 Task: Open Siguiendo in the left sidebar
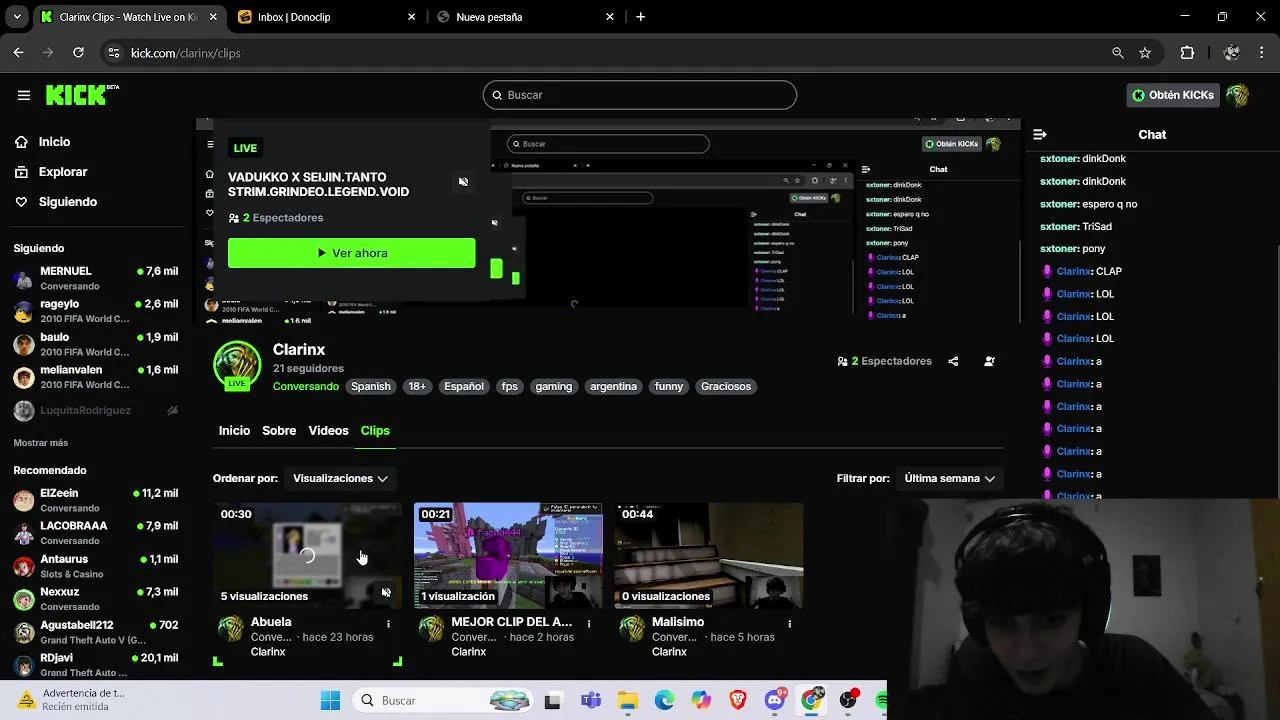(x=67, y=202)
